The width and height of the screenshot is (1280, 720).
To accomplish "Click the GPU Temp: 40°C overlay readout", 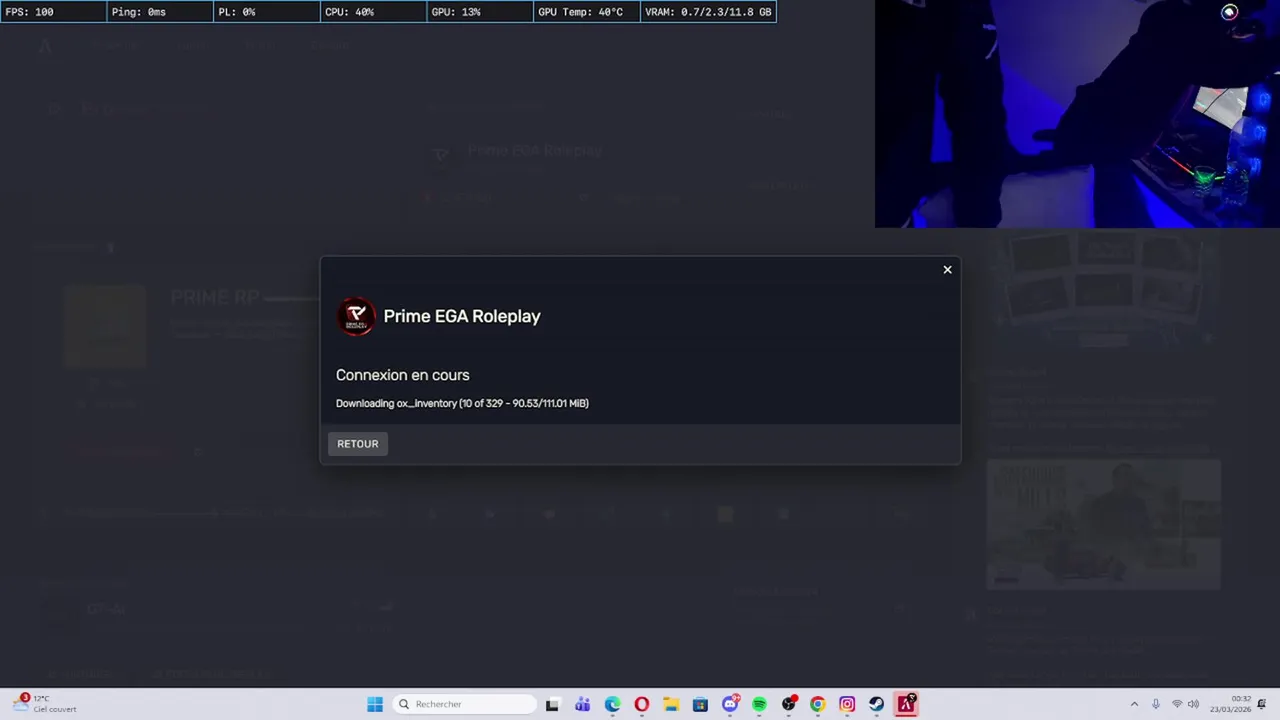I will (586, 12).
